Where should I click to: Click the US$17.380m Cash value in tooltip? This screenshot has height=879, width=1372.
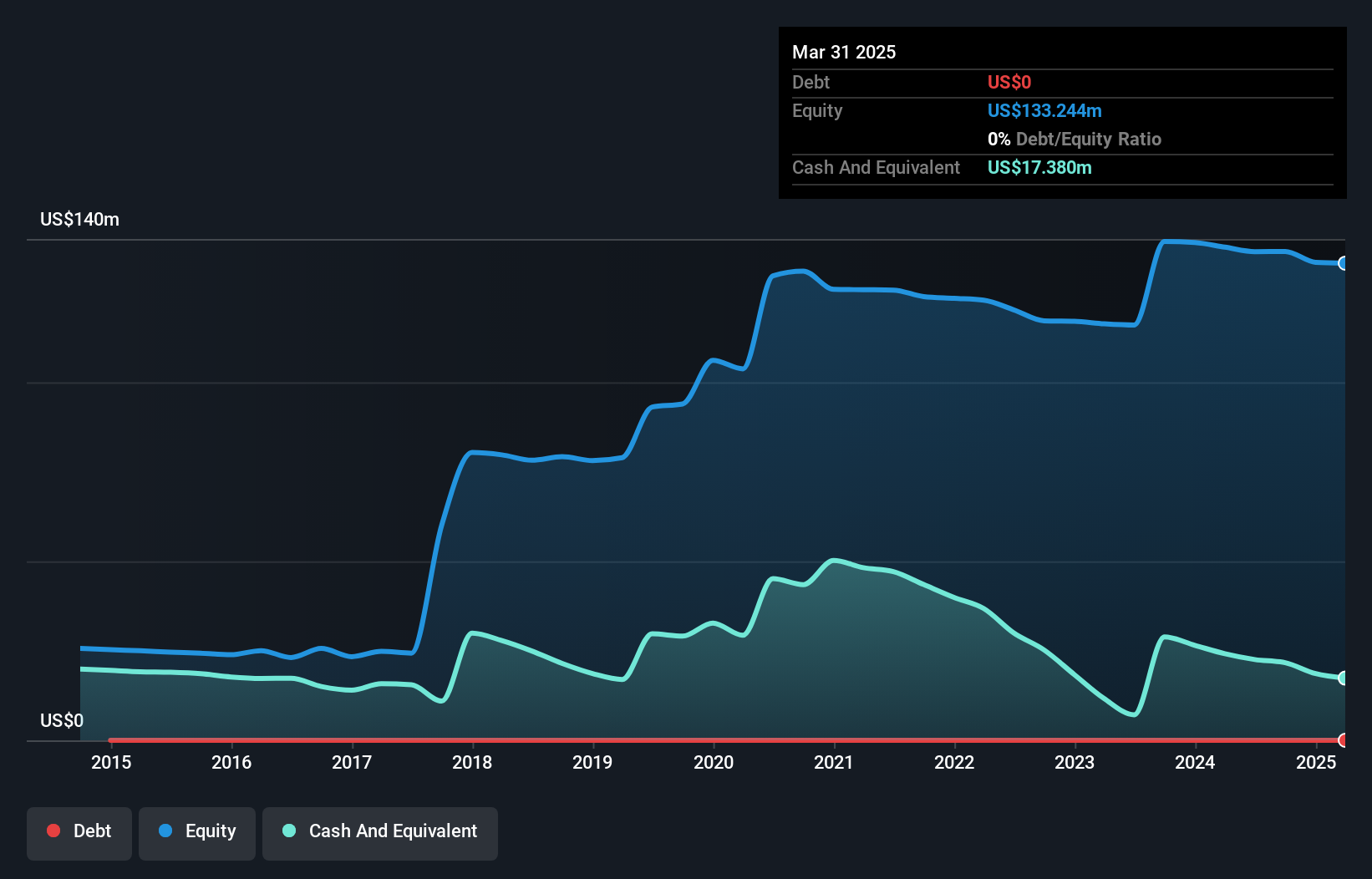[1039, 167]
